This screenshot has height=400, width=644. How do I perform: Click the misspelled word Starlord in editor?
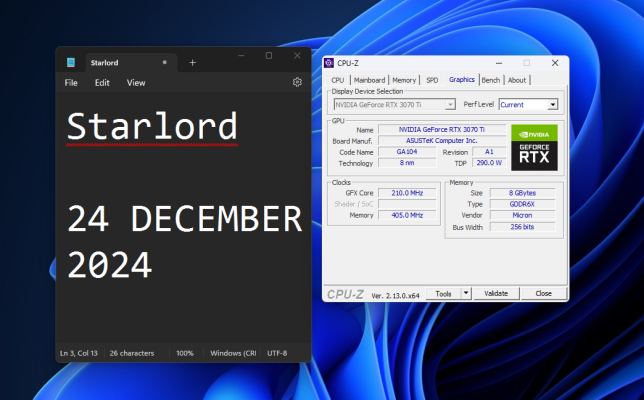(x=152, y=126)
